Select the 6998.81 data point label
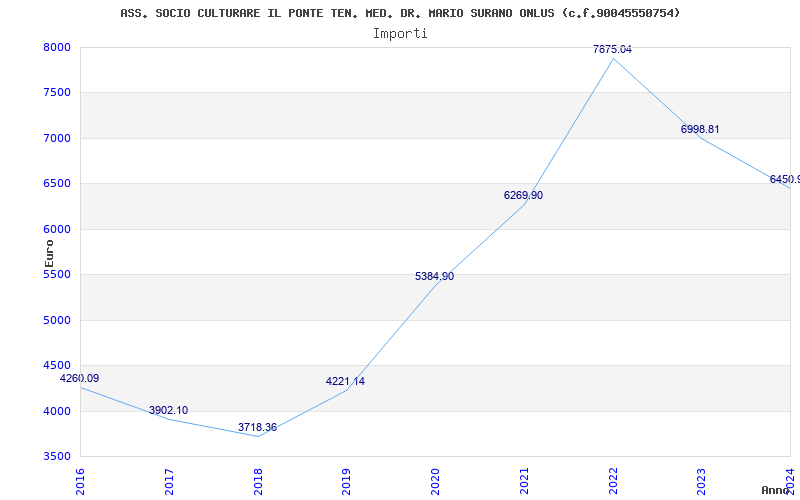 point(700,129)
